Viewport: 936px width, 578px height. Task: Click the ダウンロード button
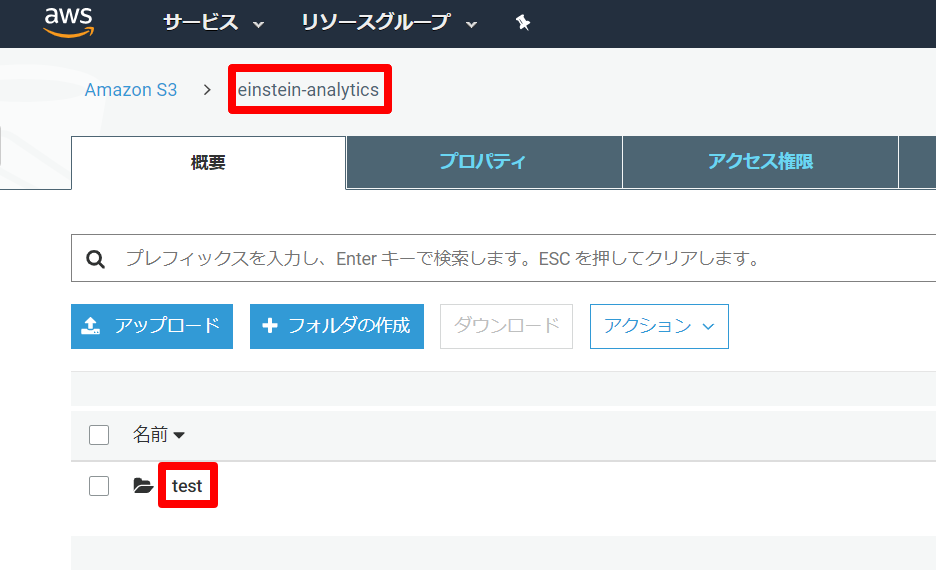pyautogui.click(x=506, y=326)
